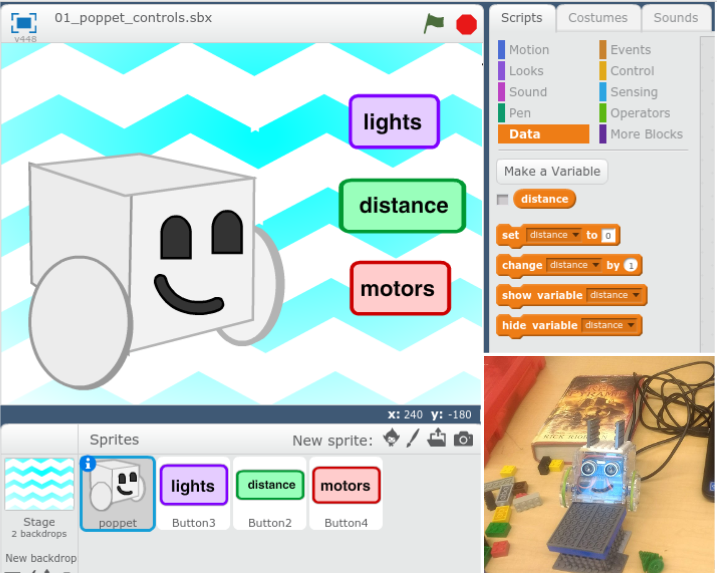The width and height of the screenshot is (717, 574).
Task: Select the Motion block category
Action: (524, 49)
